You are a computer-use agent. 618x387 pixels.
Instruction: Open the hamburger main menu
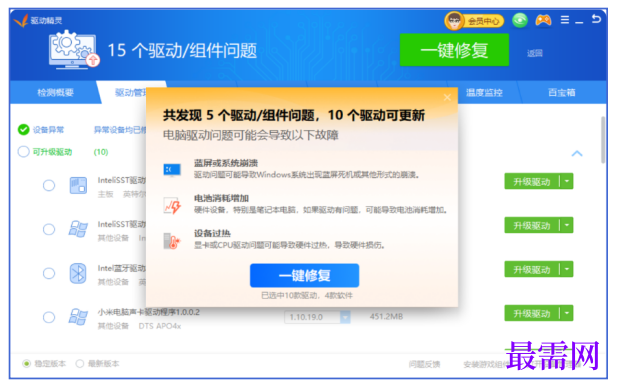coord(565,20)
